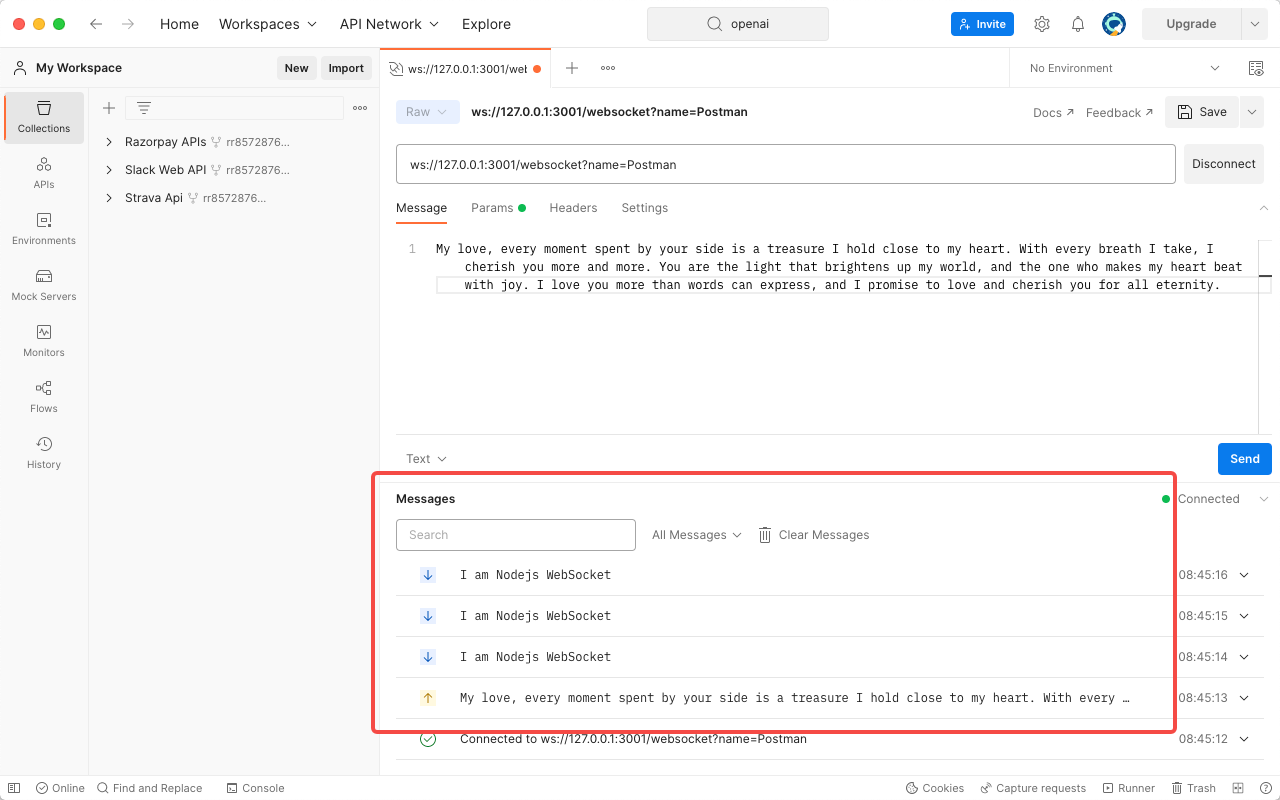Switch to the Headers tab
The width and height of the screenshot is (1280, 800).
coord(573,208)
